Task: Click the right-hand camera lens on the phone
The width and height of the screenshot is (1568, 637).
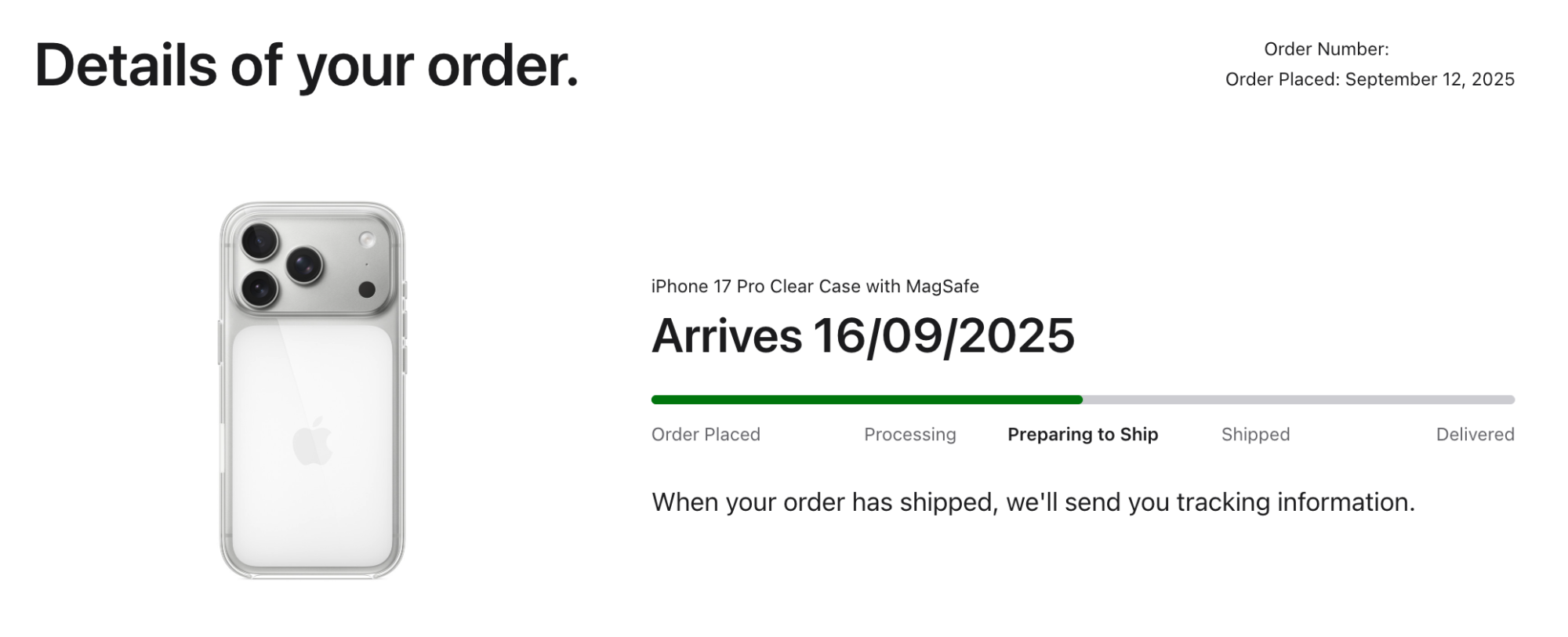Action: click(x=304, y=265)
